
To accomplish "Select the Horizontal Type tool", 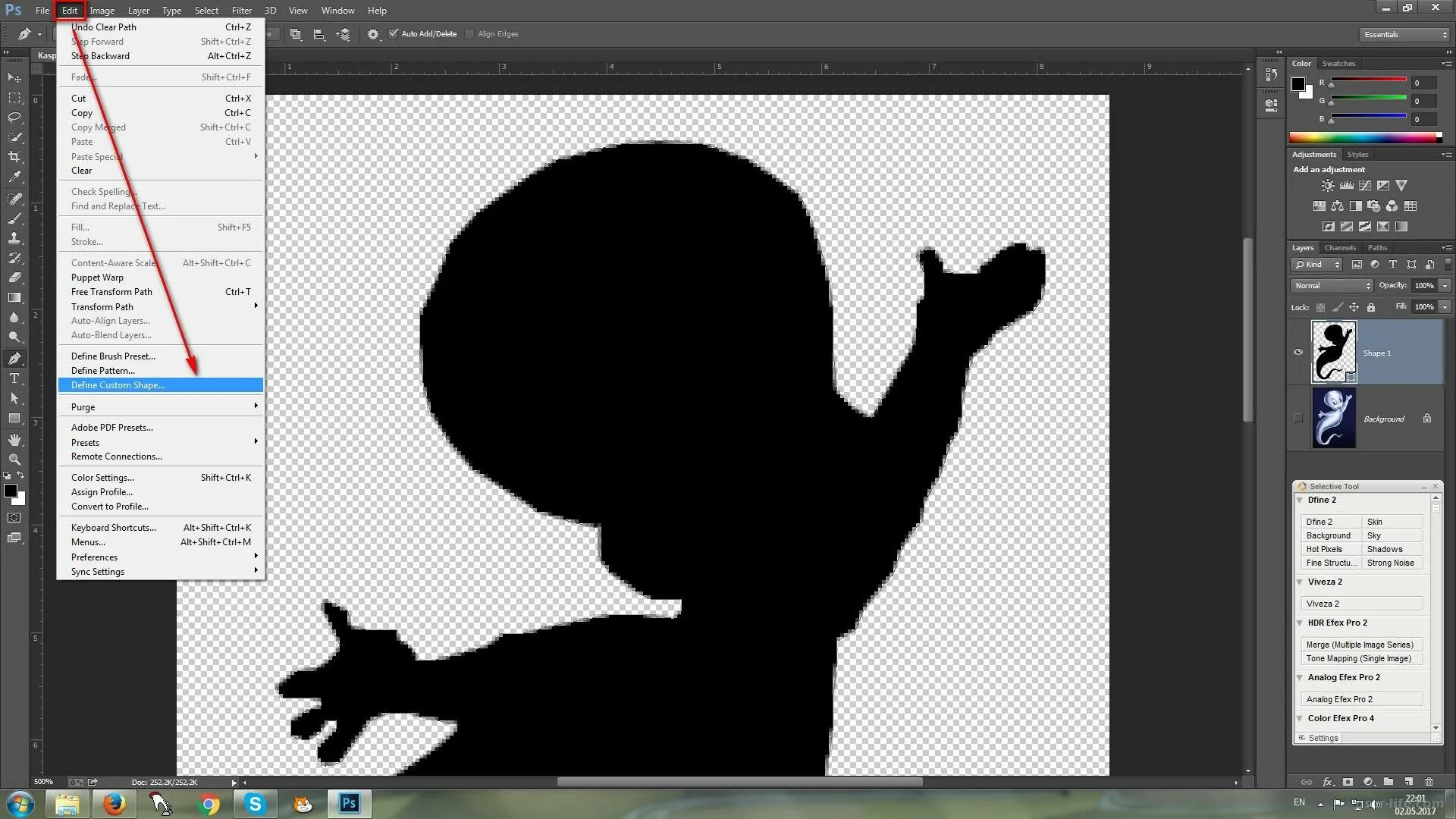I will pos(14,378).
